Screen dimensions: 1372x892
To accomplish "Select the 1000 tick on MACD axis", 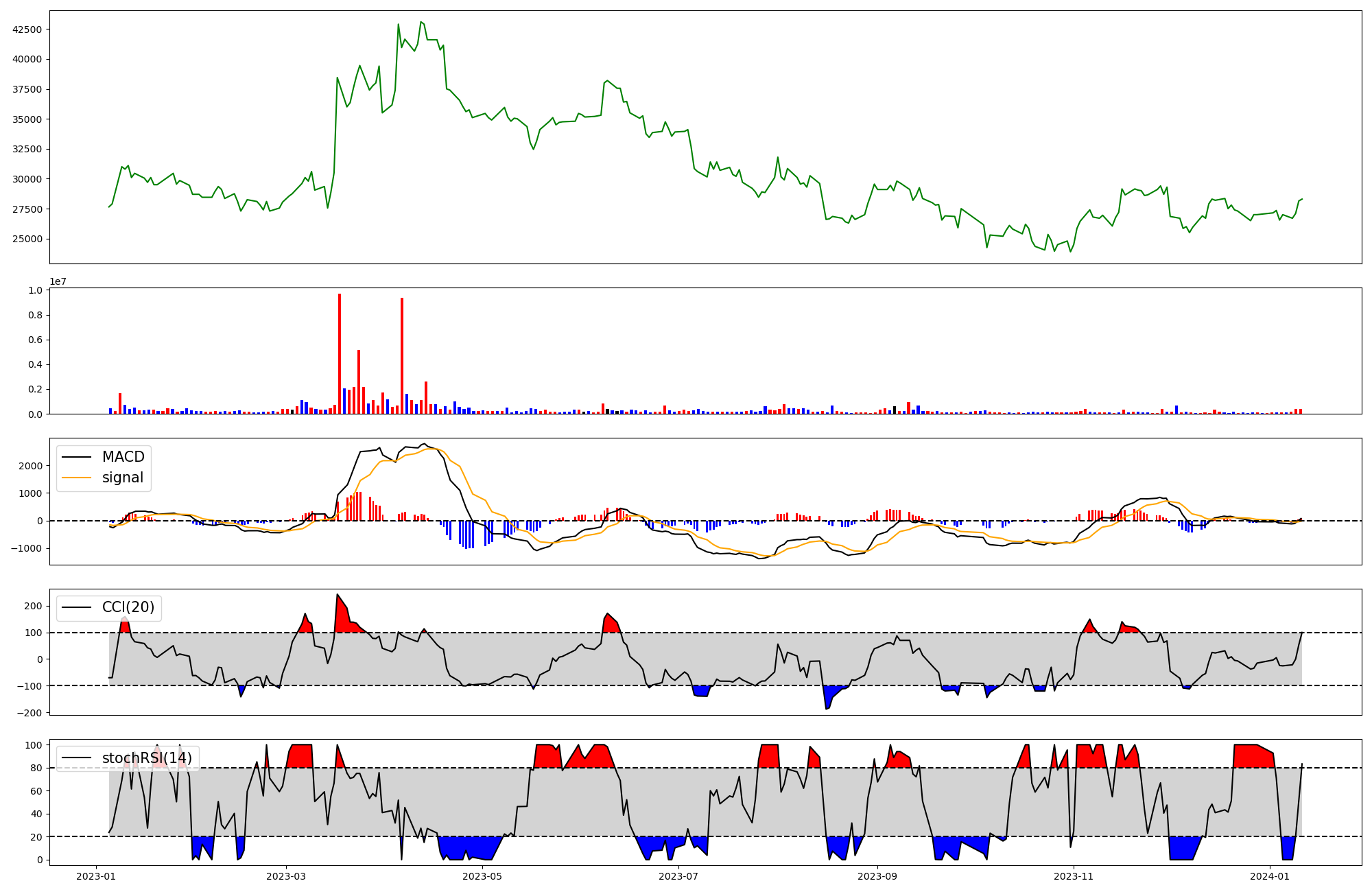I will coord(32,493).
